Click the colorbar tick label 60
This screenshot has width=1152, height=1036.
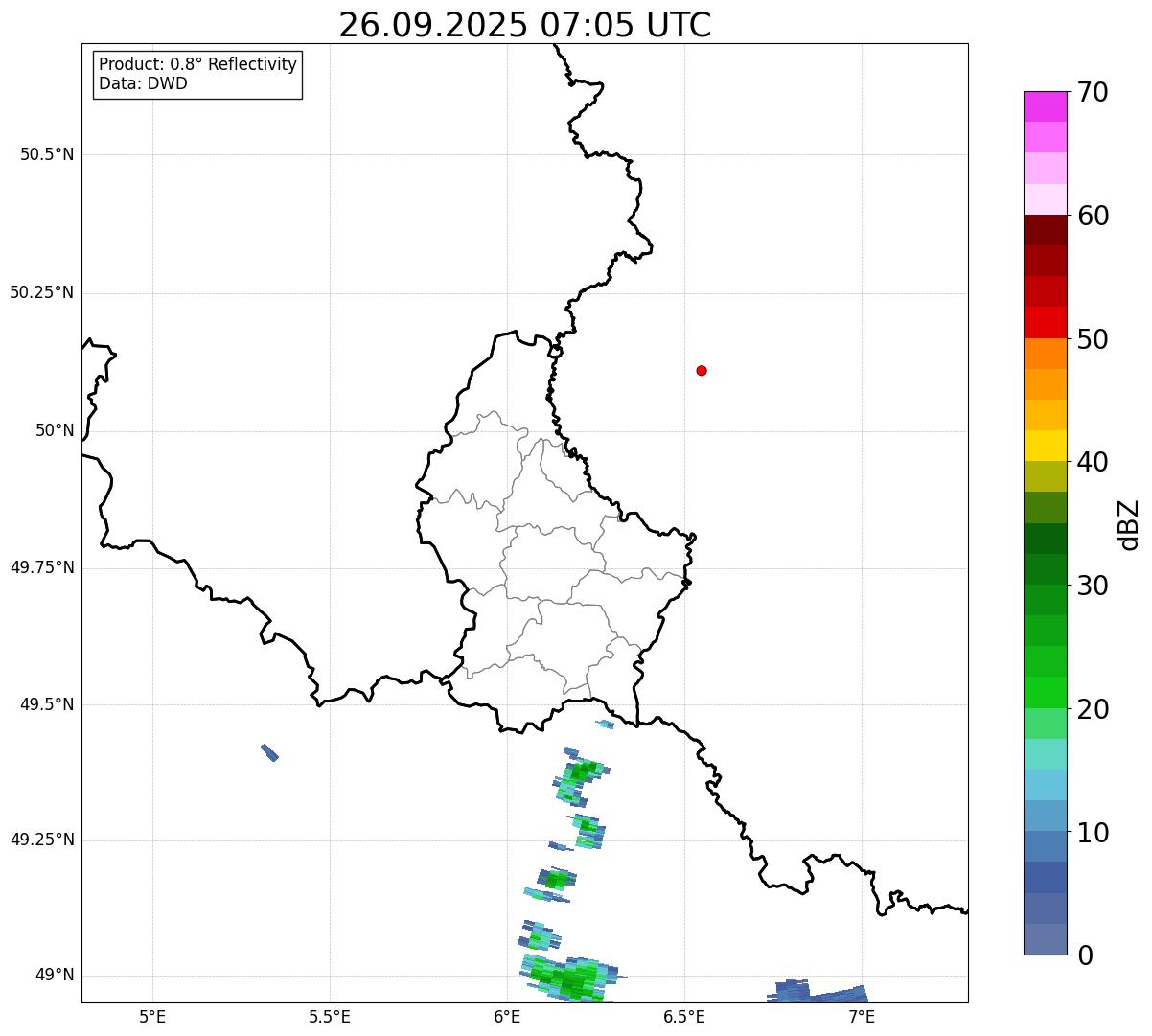click(1093, 216)
